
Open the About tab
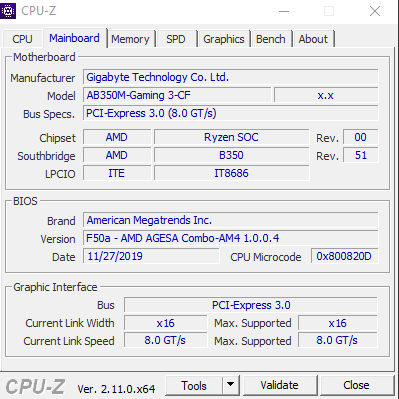pos(313,39)
